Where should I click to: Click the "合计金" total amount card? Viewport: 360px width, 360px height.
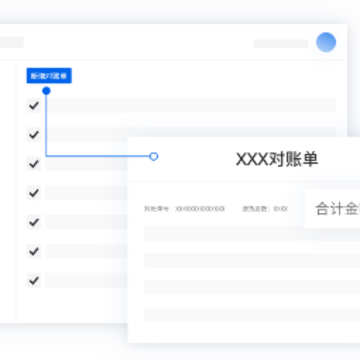[x=332, y=209]
